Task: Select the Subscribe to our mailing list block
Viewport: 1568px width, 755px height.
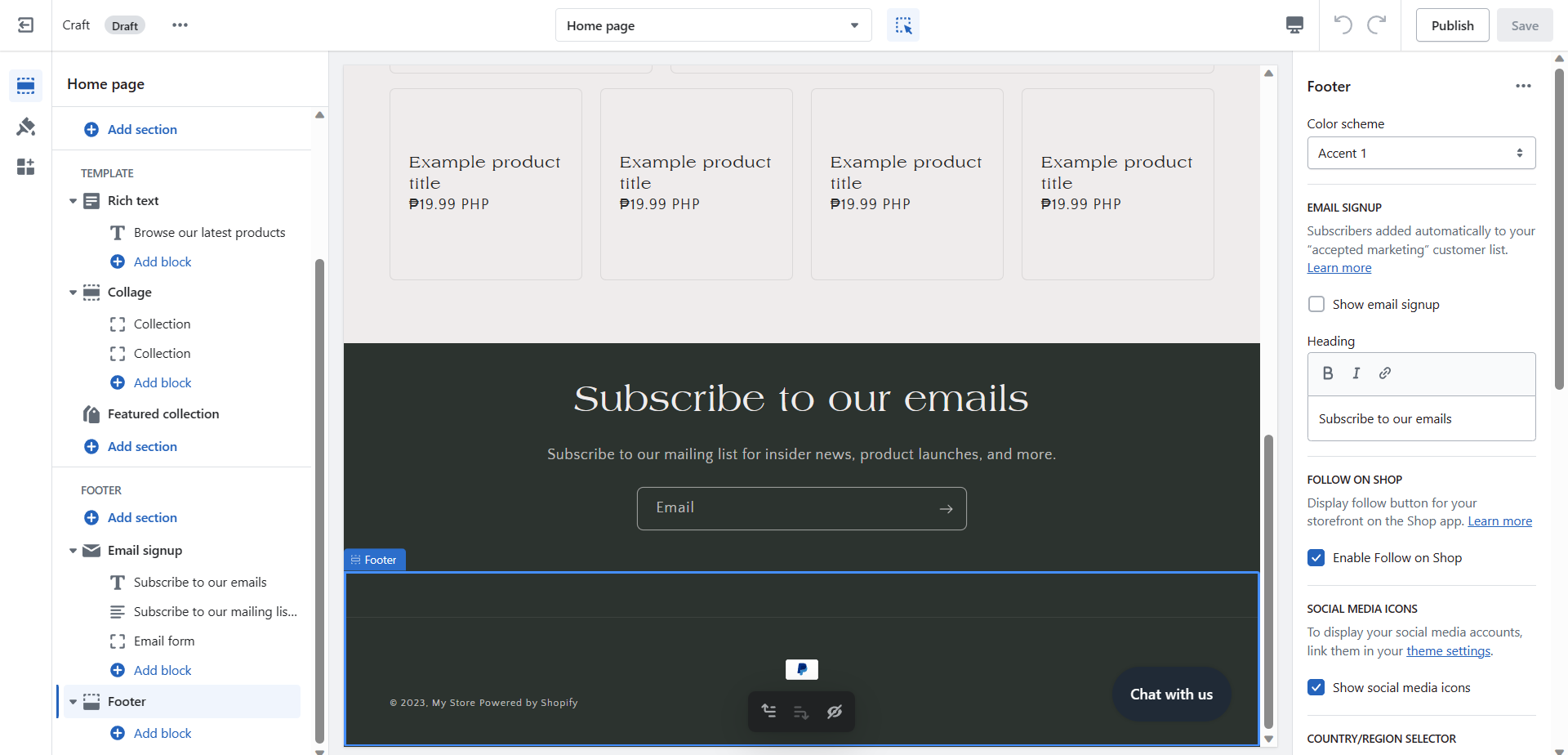Action: 215,612
